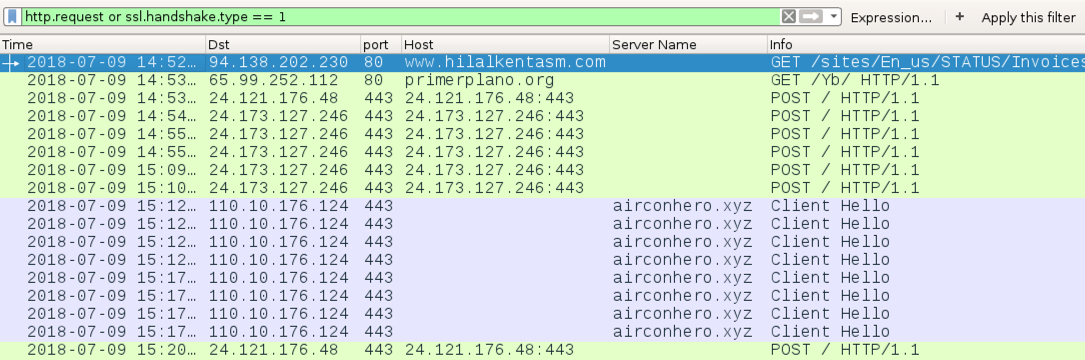Select the primerplano.org GET /Yb/ packet
1085x360 pixels.
pos(542,80)
